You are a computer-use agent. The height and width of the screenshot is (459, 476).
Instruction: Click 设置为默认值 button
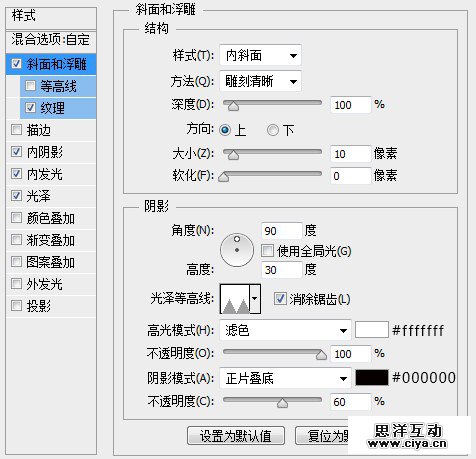pyautogui.click(x=236, y=436)
